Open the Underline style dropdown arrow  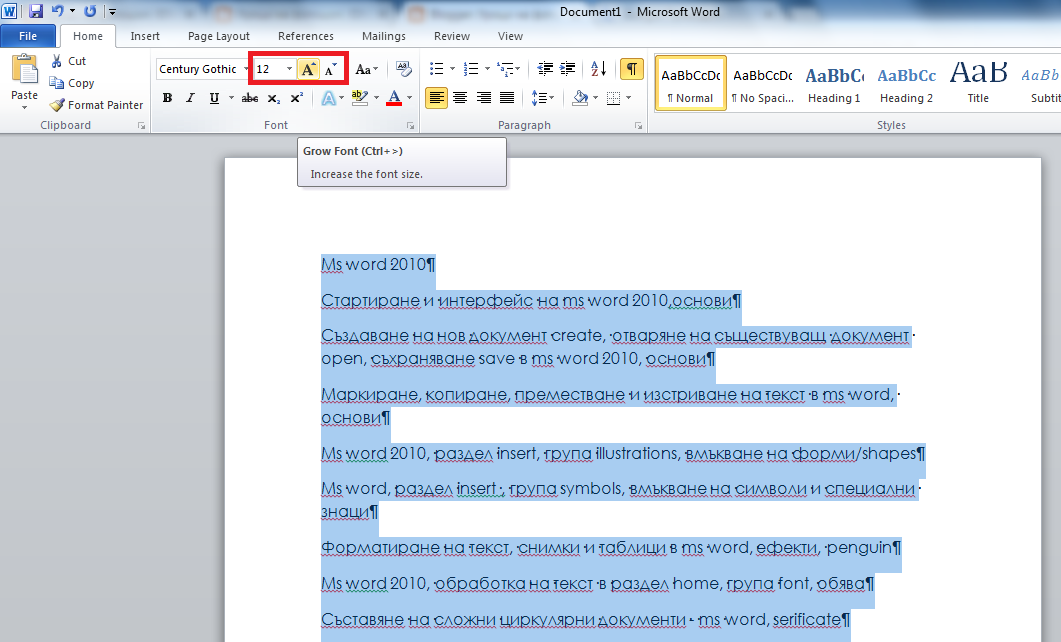(231, 99)
